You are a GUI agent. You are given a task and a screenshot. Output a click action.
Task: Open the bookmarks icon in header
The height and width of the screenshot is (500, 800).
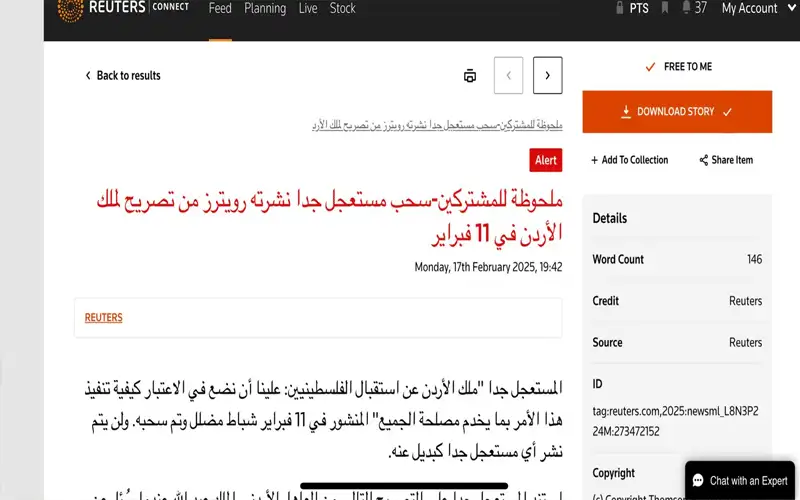(x=665, y=7)
